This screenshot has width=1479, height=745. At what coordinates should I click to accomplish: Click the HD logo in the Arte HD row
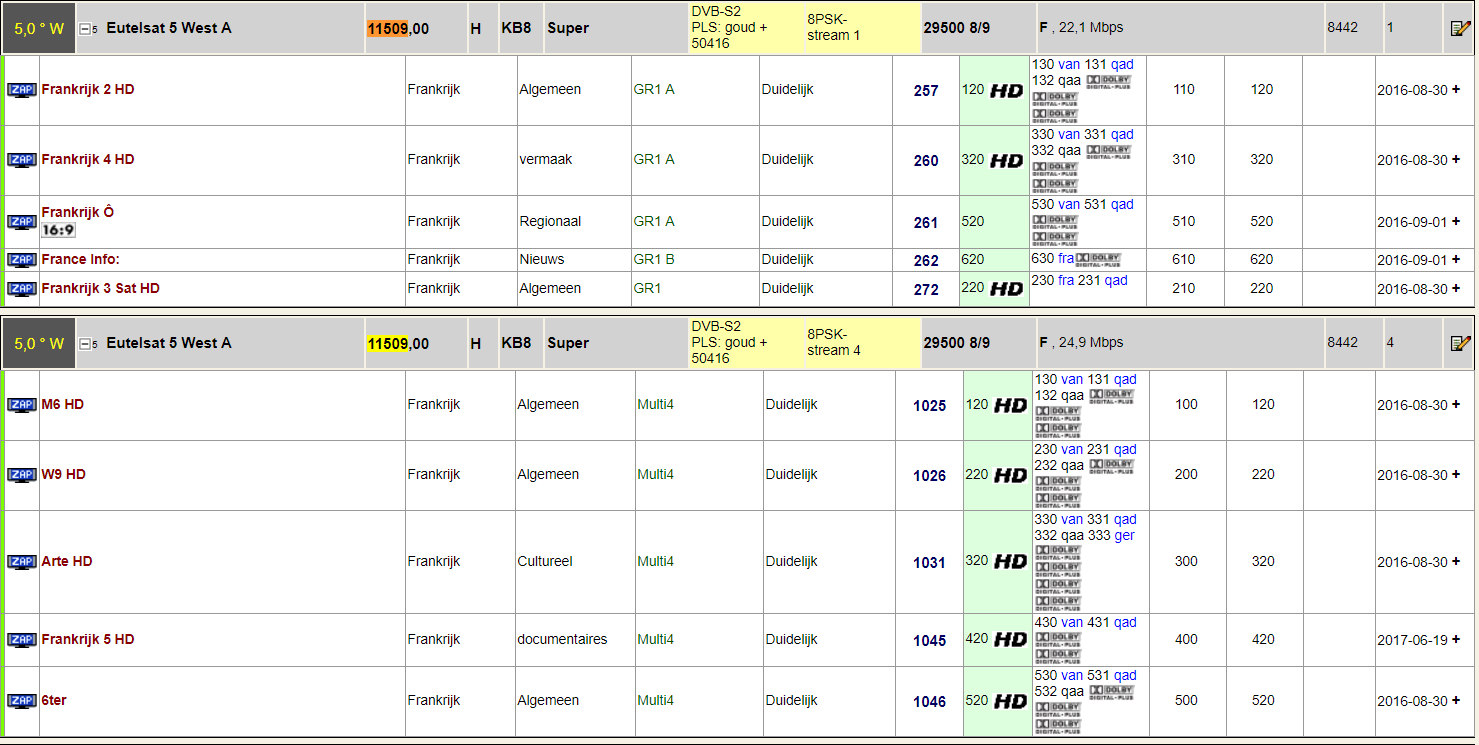1010,562
